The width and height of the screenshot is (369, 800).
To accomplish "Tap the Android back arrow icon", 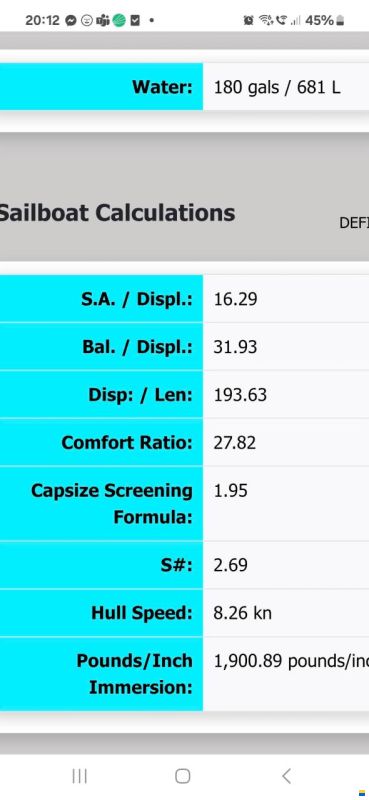I will point(286,776).
